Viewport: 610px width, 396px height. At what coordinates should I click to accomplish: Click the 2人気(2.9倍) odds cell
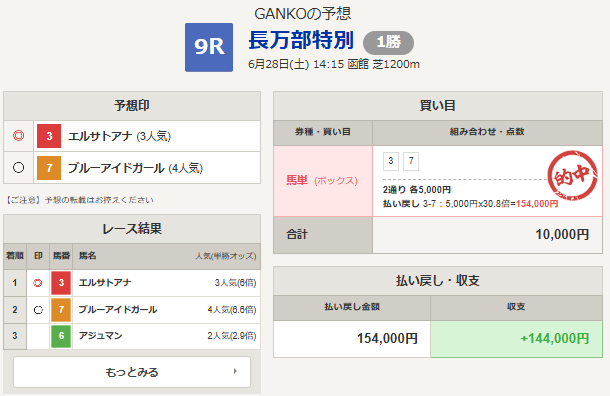[232, 336]
